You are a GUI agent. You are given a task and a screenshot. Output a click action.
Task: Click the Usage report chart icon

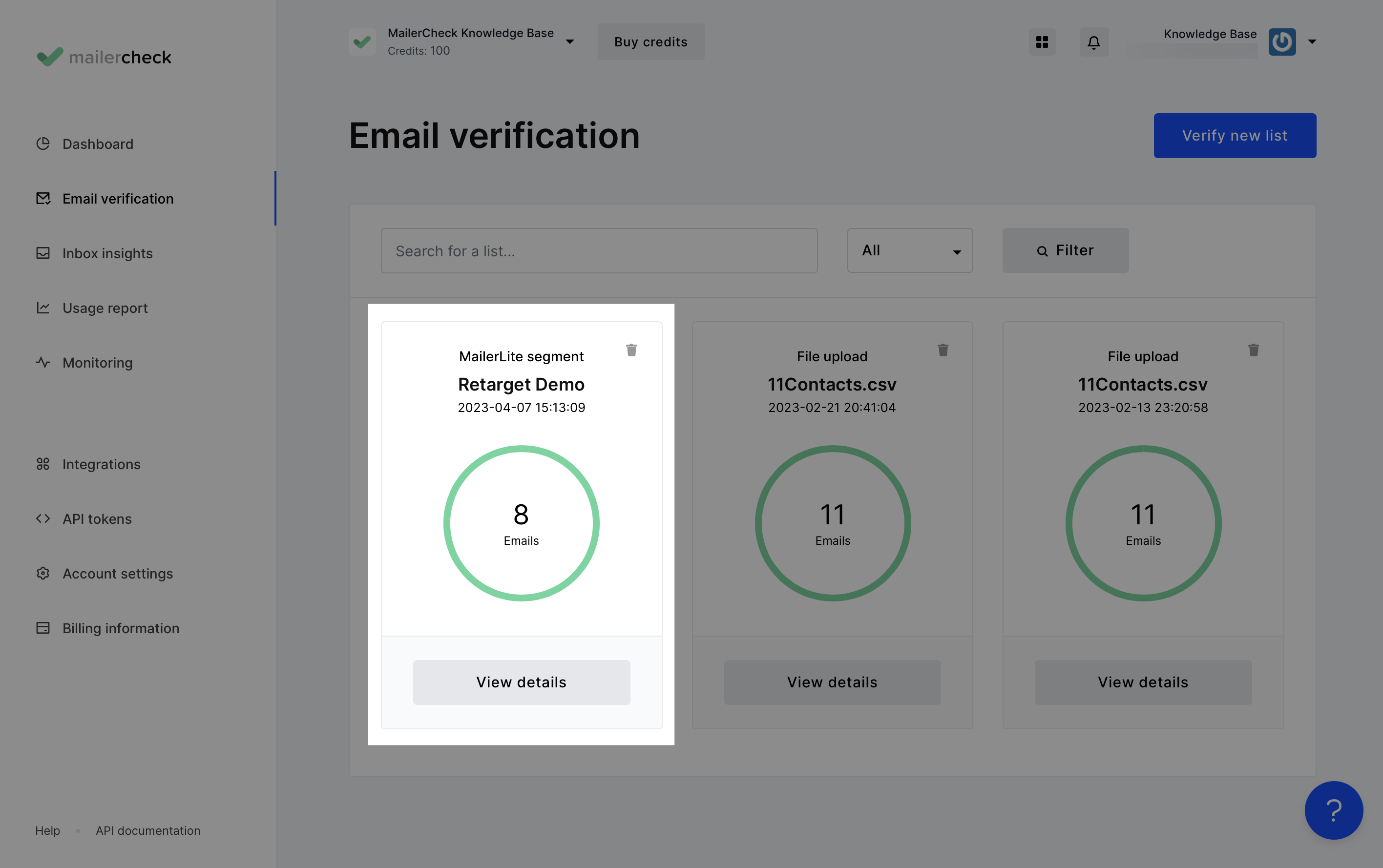click(x=43, y=308)
